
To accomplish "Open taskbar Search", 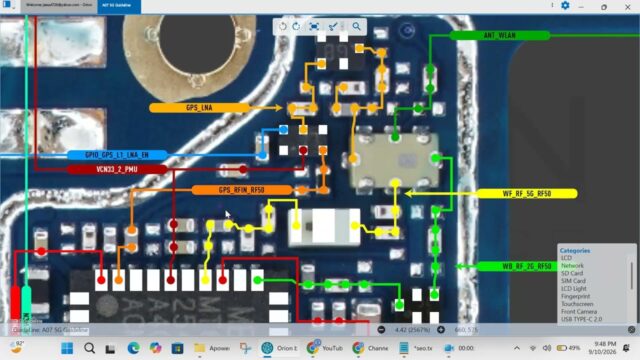I will [x=89, y=348].
